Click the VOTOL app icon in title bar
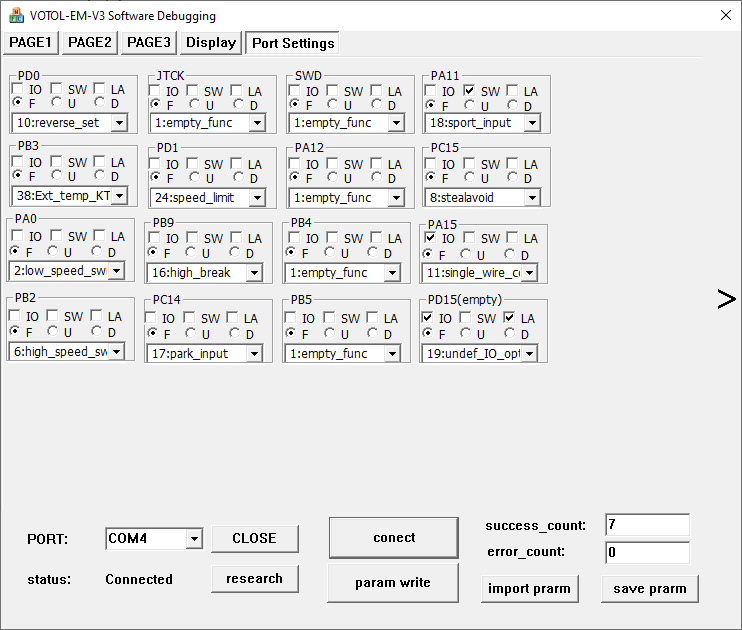Screen dimensions: 742x630 [x=16, y=16]
